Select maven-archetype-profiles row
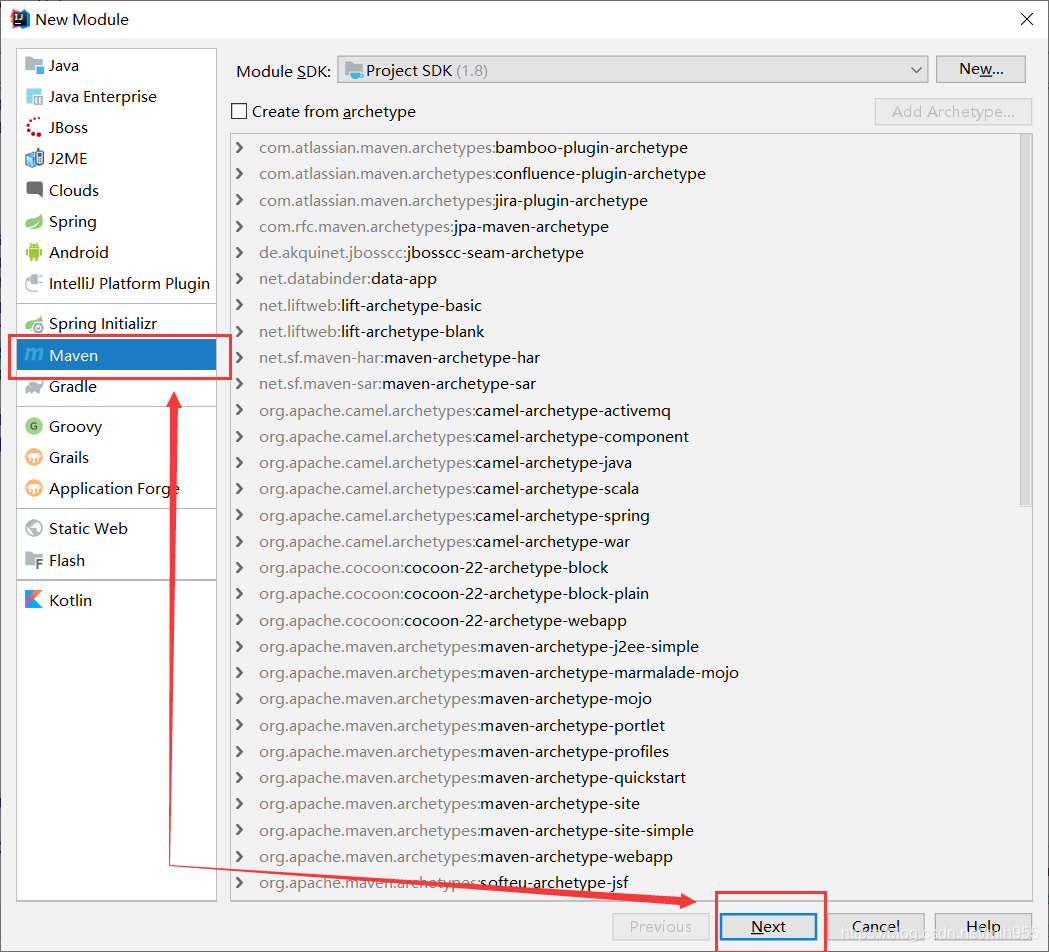This screenshot has width=1049, height=952. [625, 751]
